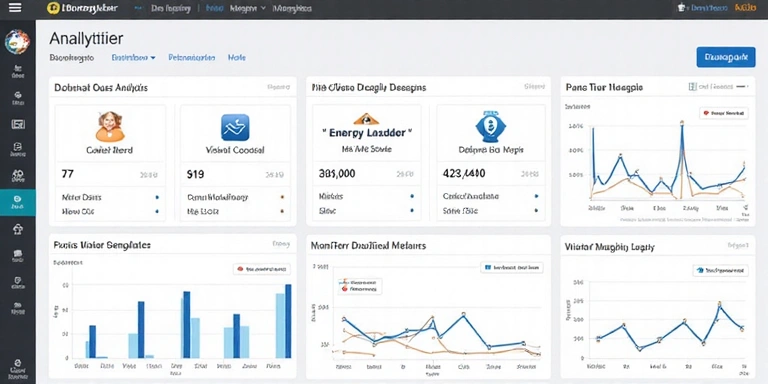Image resolution: width=768 pixels, height=384 pixels.
Task: Open the hamburger menu in the top bar
Action: tap(15, 8)
